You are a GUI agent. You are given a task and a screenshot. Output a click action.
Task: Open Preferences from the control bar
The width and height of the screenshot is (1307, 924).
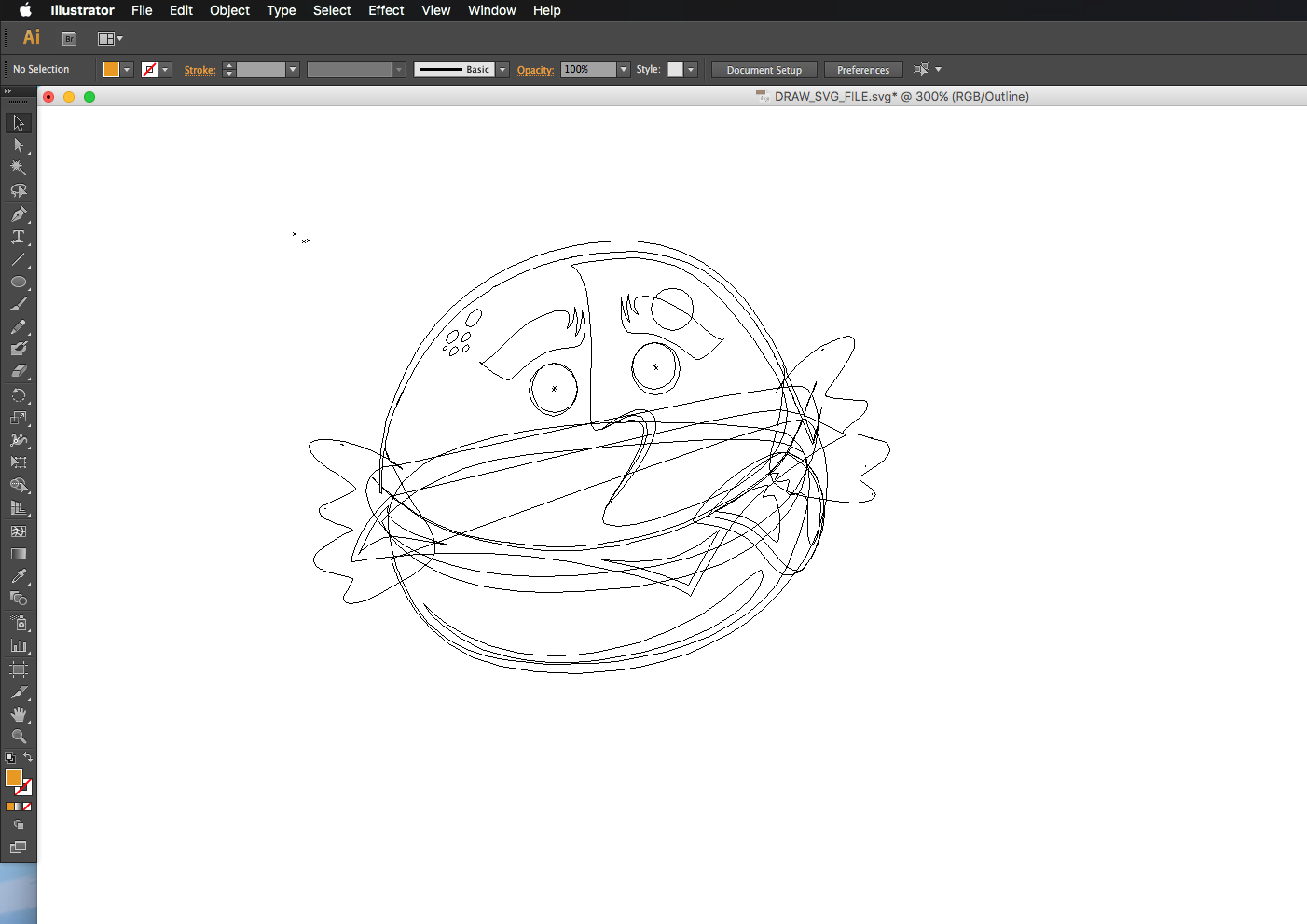[x=862, y=70]
